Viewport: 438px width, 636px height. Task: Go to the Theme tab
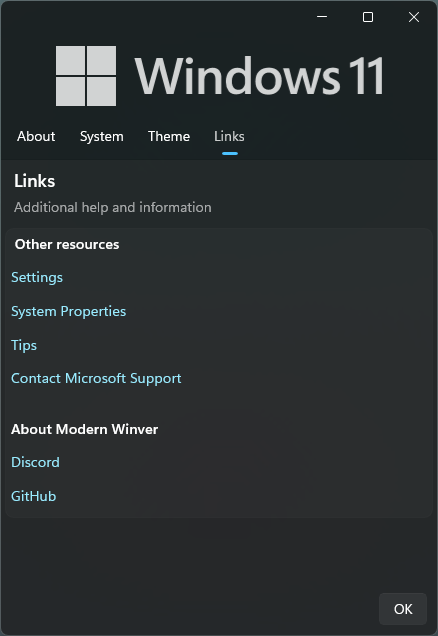pyautogui.click(x=169, y=136)
